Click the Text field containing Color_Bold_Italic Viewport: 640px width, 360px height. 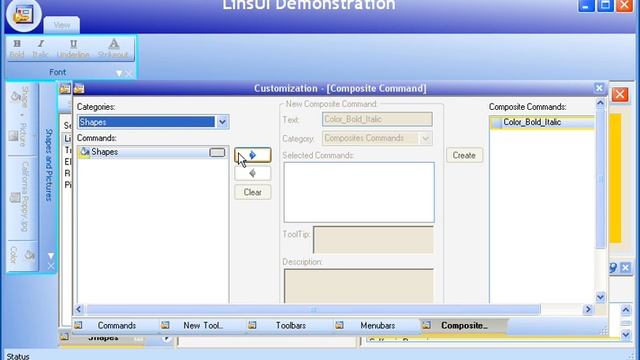[x=377, y=119]
